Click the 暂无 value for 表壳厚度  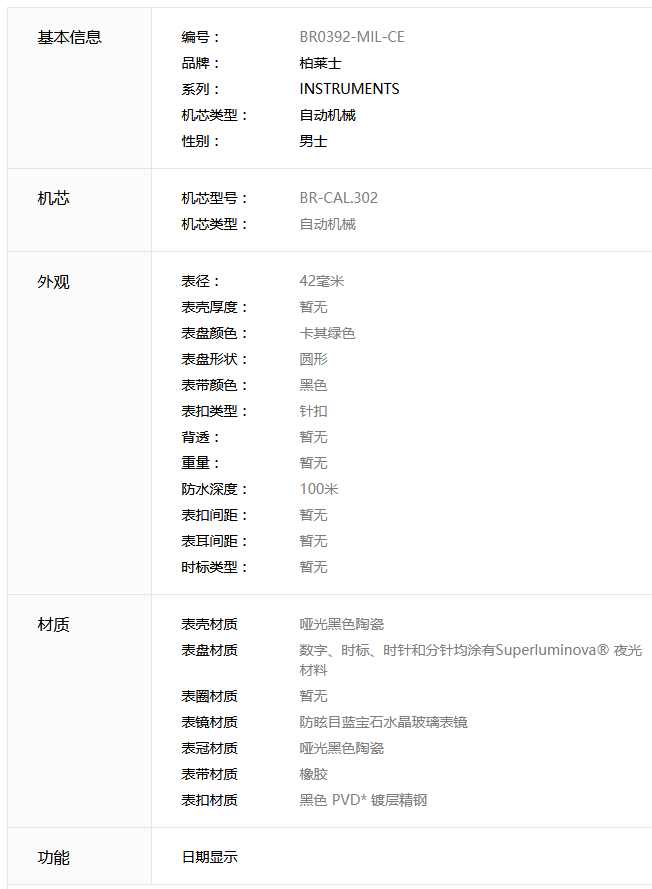(314, 307)
